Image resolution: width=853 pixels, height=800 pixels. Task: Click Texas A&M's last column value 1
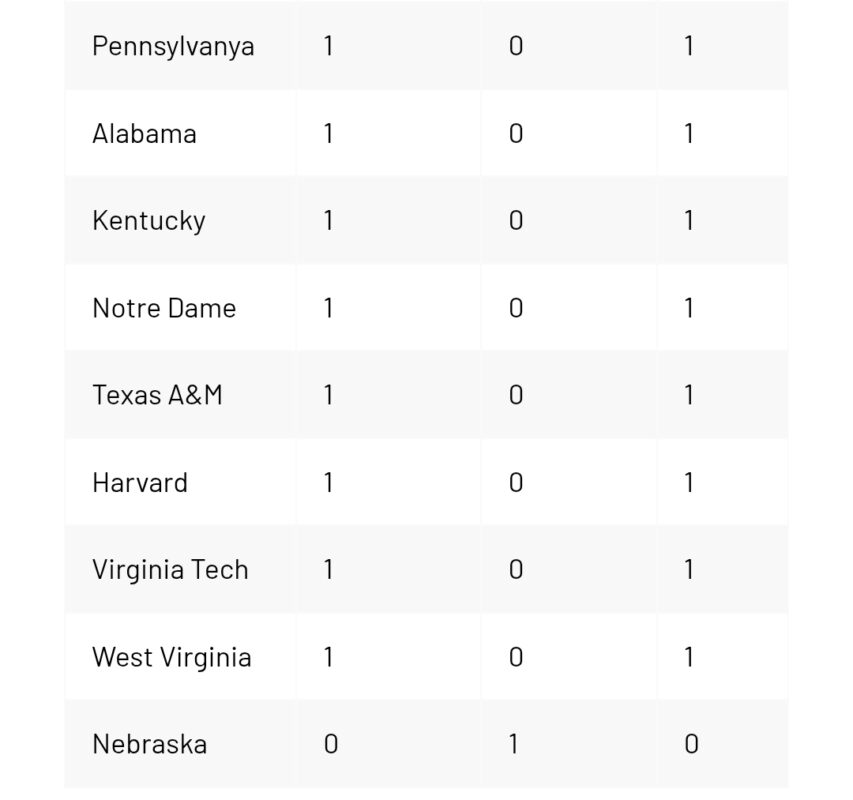(x=689, y=395)
